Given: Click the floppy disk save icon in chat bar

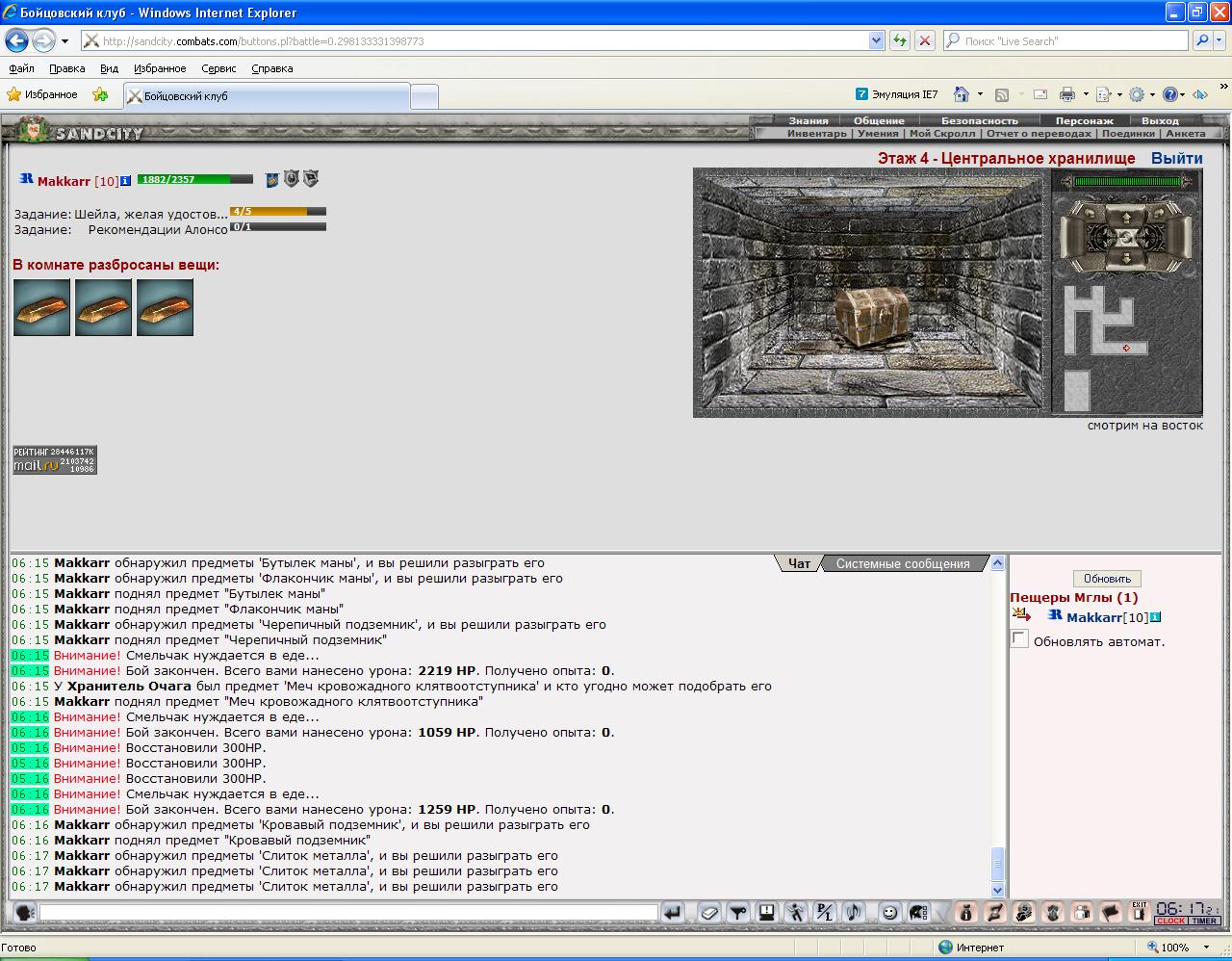Looking at the screenshot, I should (x=767, y=912).
